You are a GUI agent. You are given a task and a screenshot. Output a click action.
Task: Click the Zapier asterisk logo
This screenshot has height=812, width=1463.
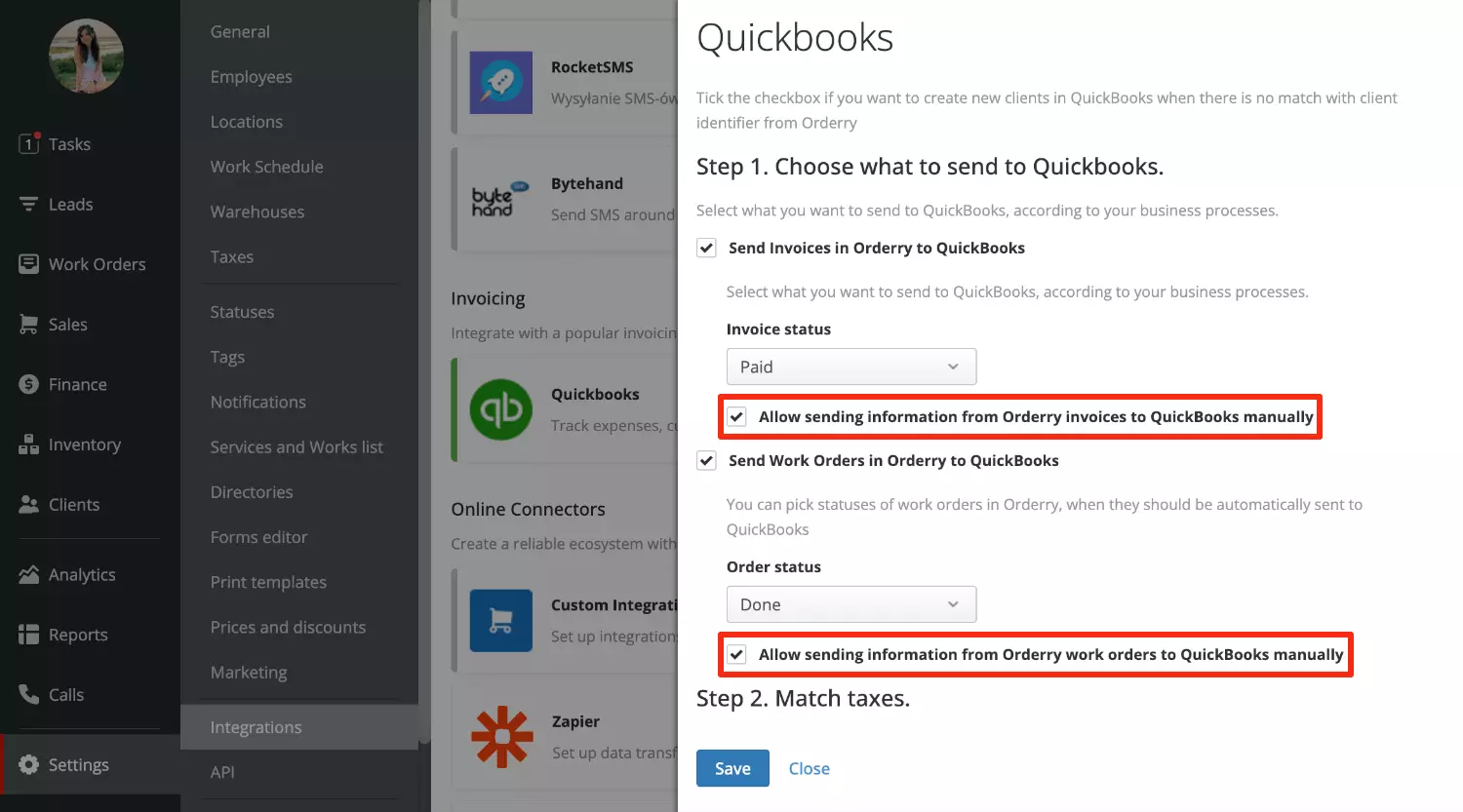502,737
